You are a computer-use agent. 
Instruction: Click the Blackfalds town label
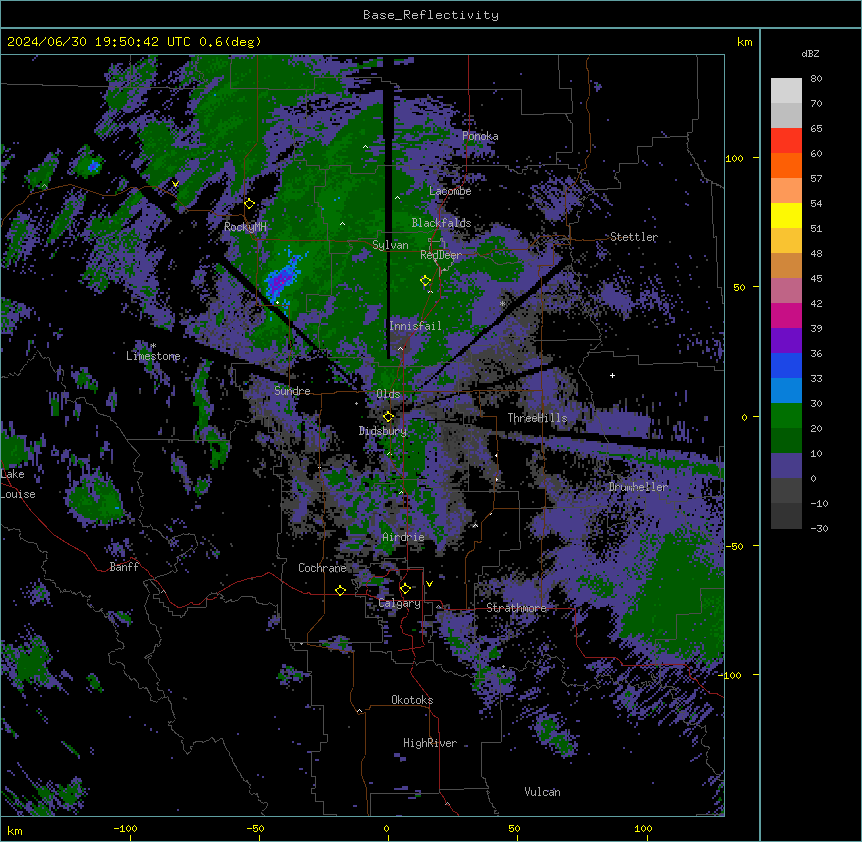pyautogui.click(x=441, y=223)
